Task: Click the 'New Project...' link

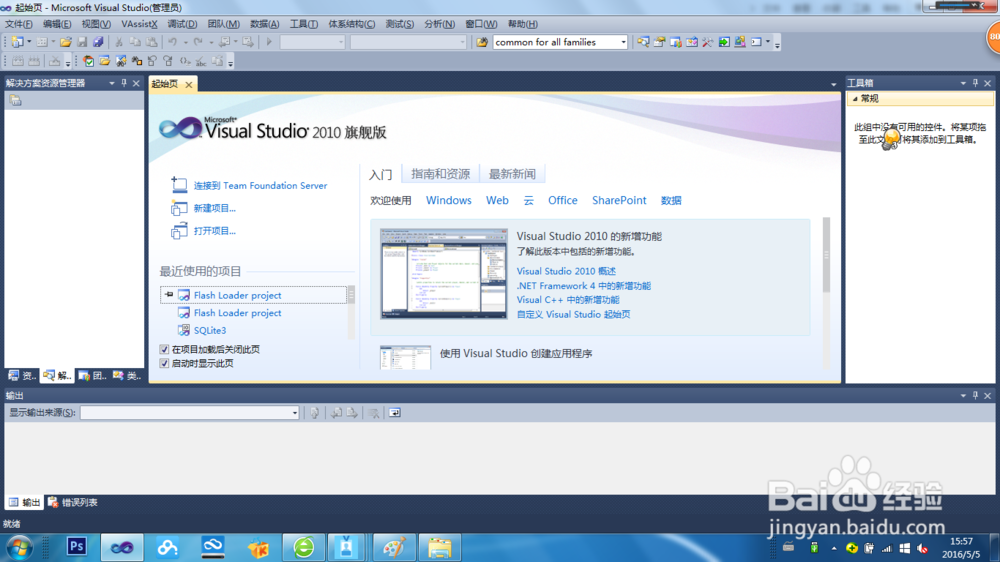Action: click(214, 208)
